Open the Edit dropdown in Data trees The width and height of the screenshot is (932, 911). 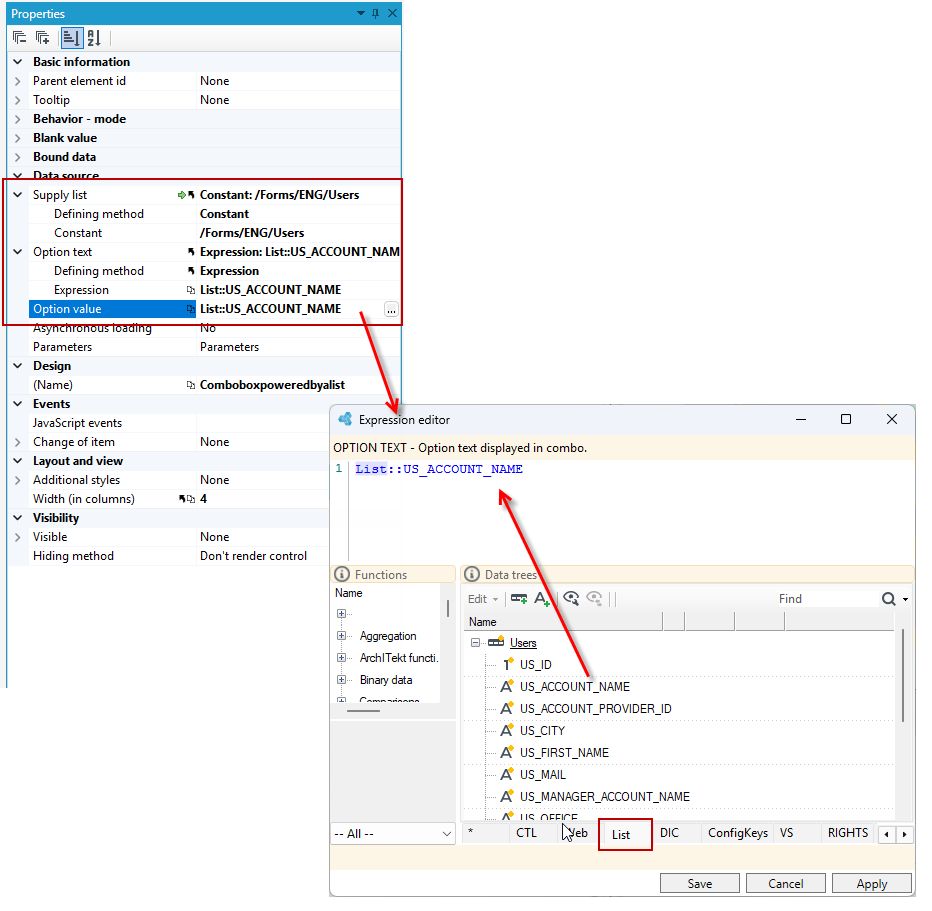click(483, 599)
